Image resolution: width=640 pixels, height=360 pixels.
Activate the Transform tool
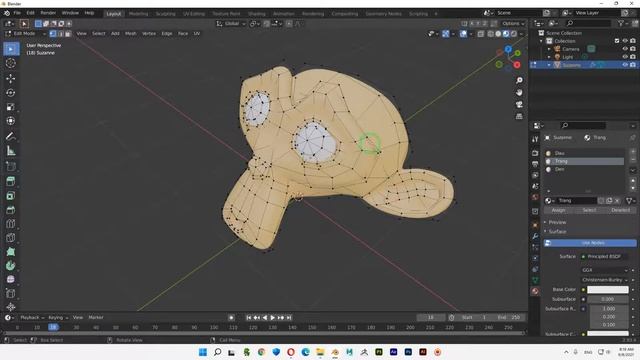click(x=11, y=121)
